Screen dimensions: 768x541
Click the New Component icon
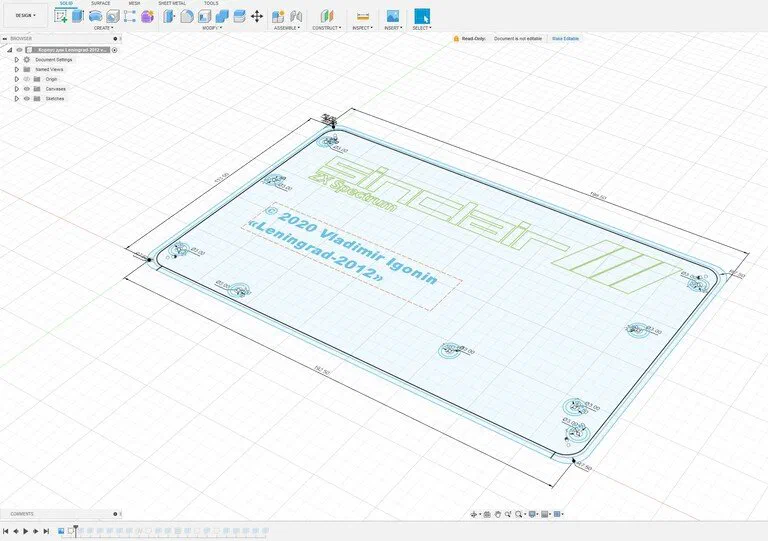coord(278,16)
